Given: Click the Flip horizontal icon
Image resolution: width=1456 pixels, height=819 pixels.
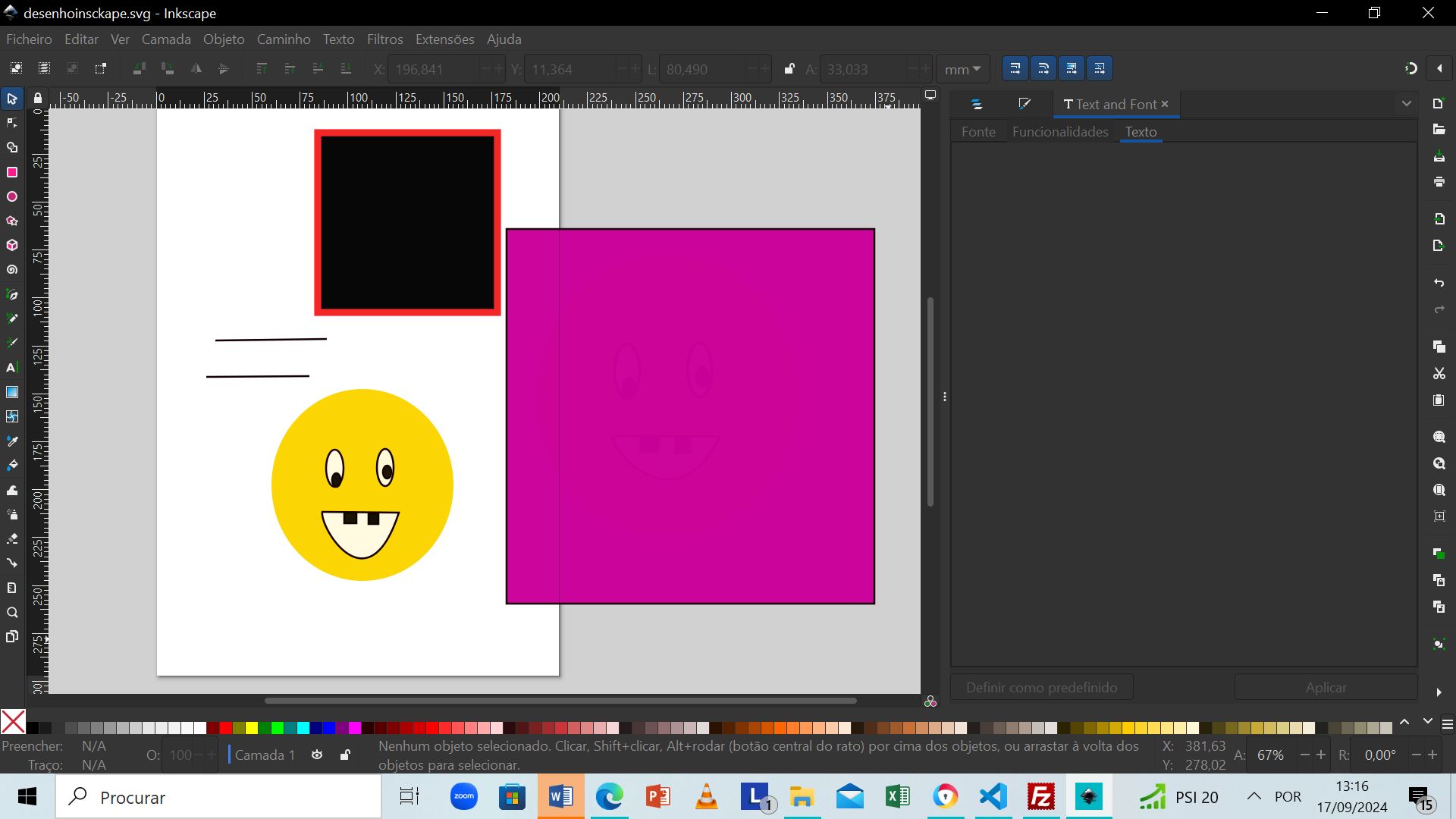Looking at the screenshot, I should coord(196,68).
